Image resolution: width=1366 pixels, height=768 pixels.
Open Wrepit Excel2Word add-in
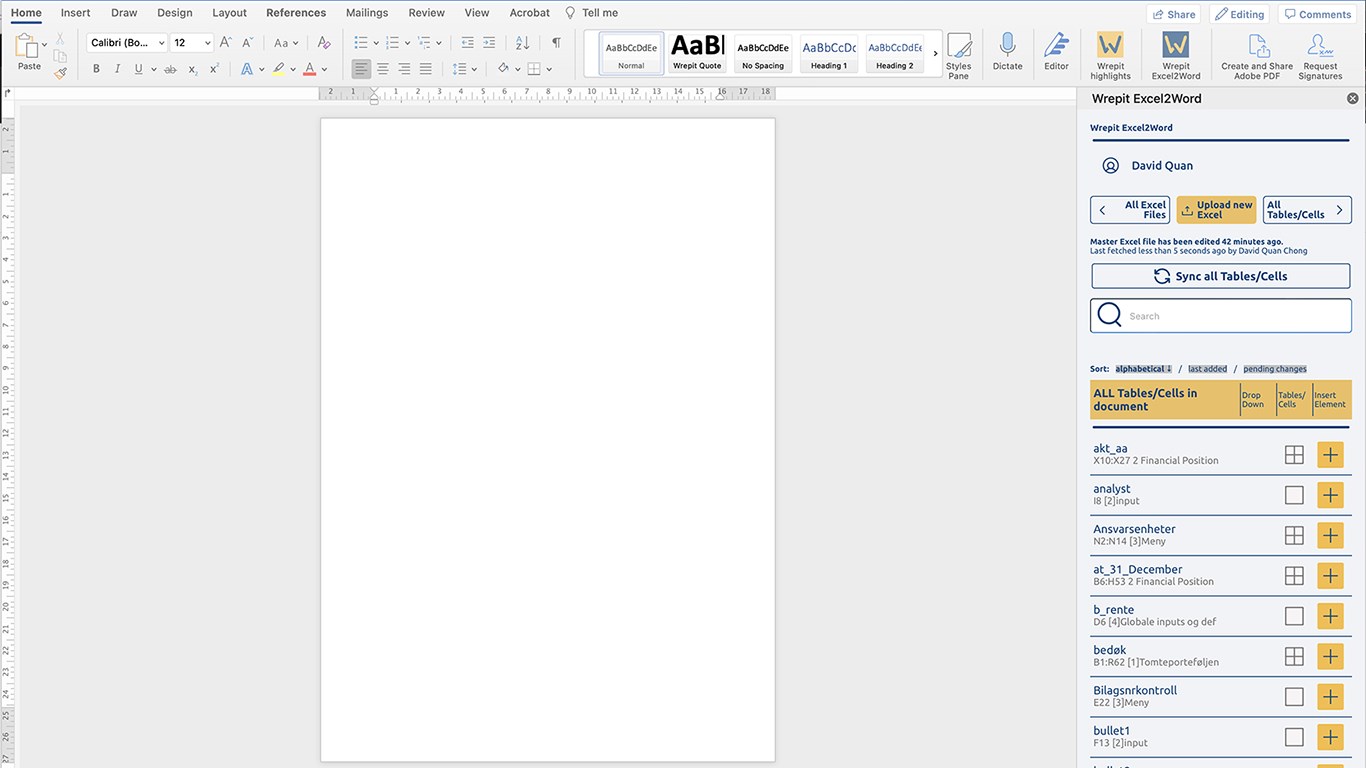coord(1176,56)
